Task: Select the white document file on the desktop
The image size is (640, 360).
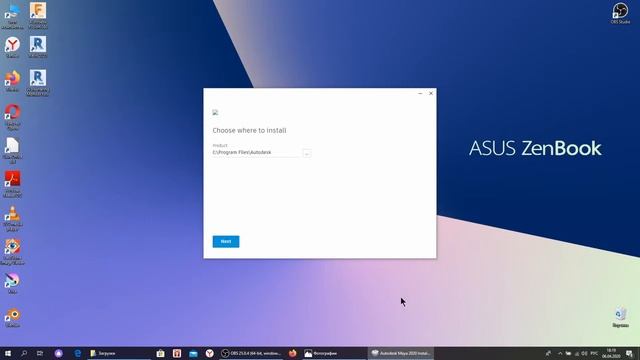Action: 12,151
